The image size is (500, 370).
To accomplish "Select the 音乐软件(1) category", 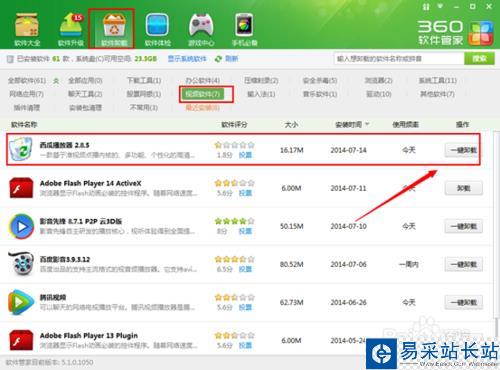I will (320, 94).
